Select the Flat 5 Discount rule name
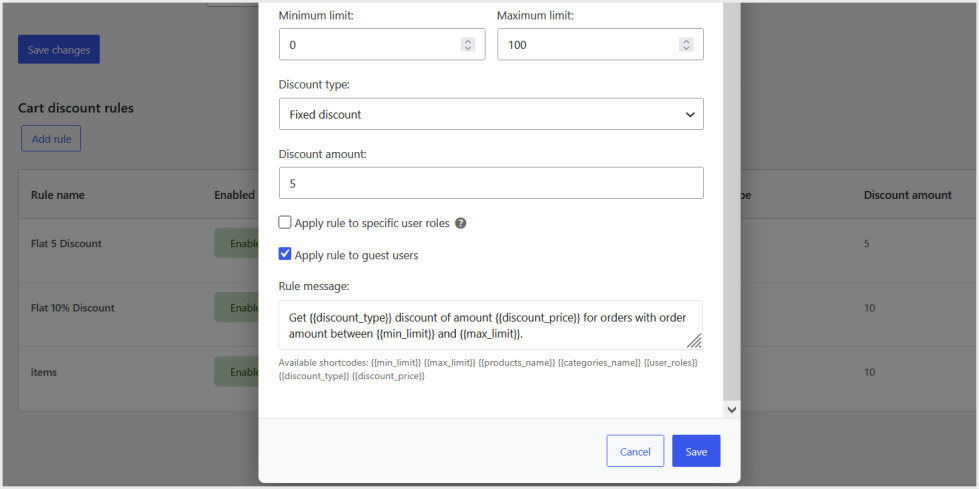This screenshot has height=489, width=979. [x=66, y=244]
